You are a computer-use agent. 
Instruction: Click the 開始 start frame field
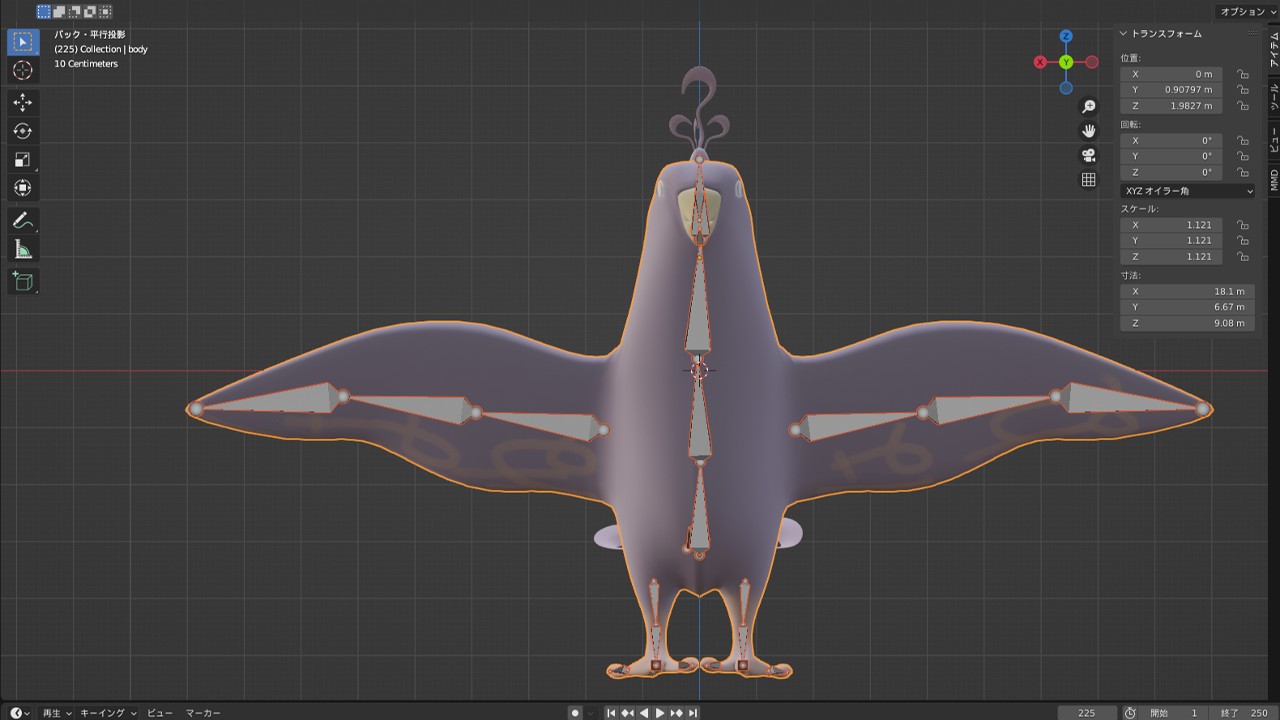pos(1174,713)
